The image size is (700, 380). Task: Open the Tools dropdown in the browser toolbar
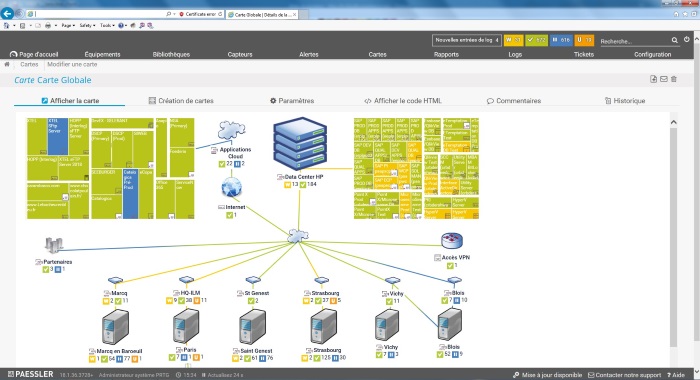(x=107, y=25)
